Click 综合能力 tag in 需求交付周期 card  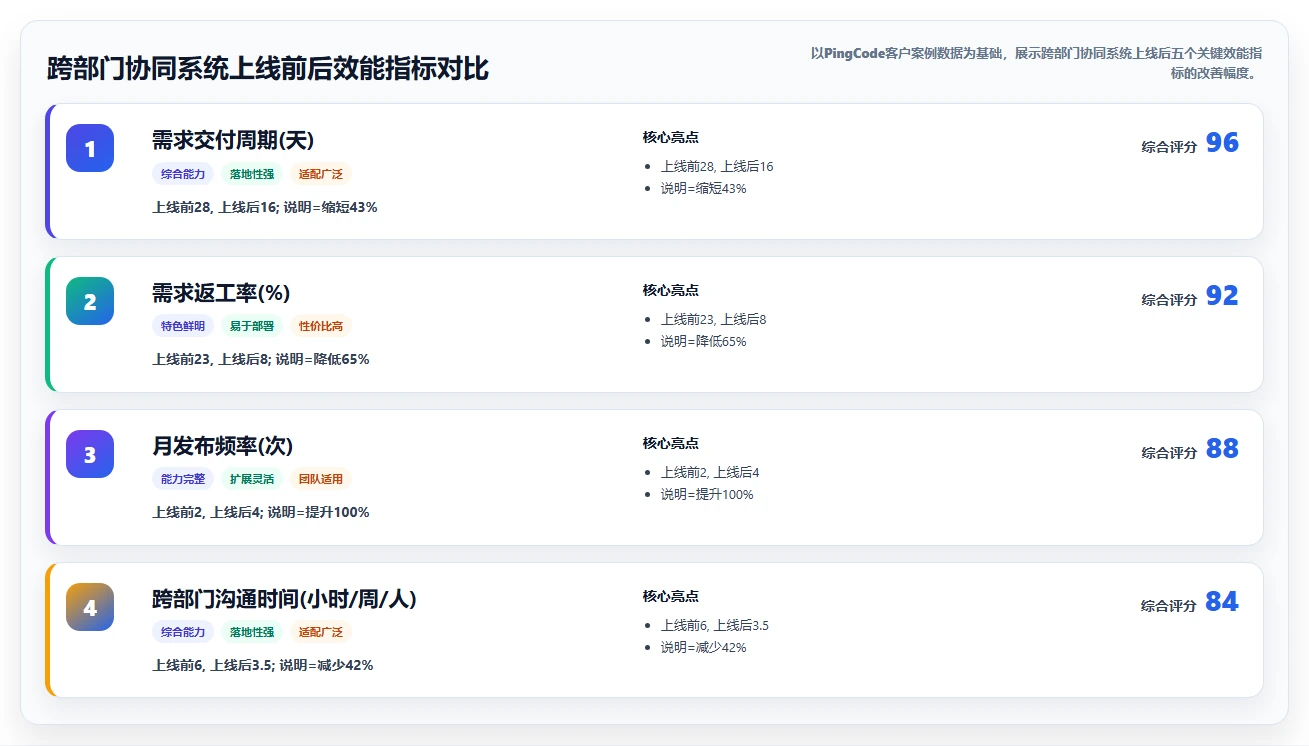(x=183, y=174)
